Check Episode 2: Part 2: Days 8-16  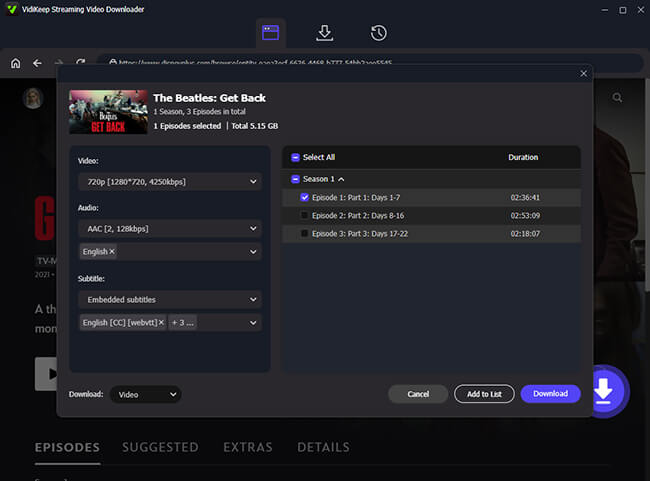click(304, 216)
